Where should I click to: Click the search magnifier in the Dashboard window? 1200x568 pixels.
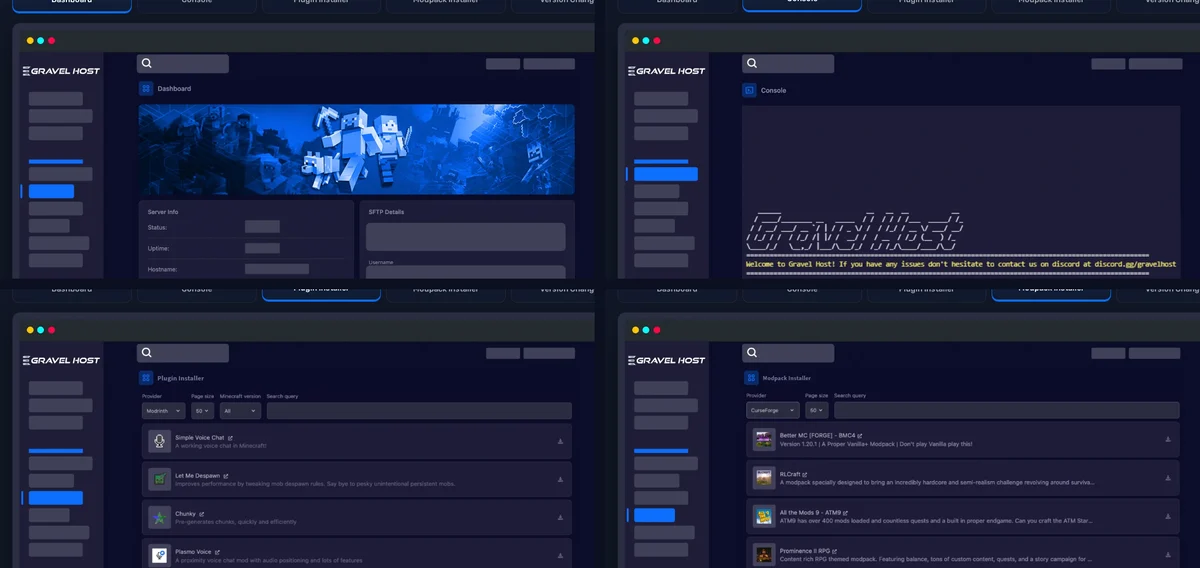[147, 63]
